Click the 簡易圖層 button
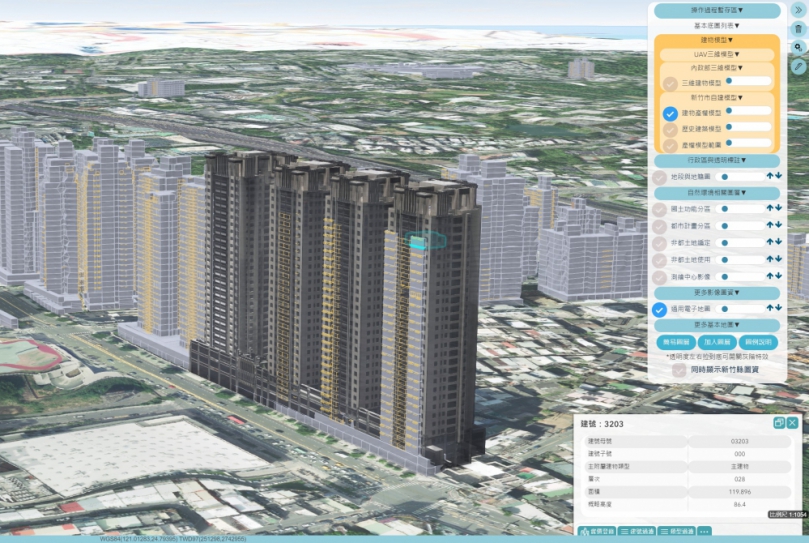Viewport: 809px width, 543px height. pos(677,343)
